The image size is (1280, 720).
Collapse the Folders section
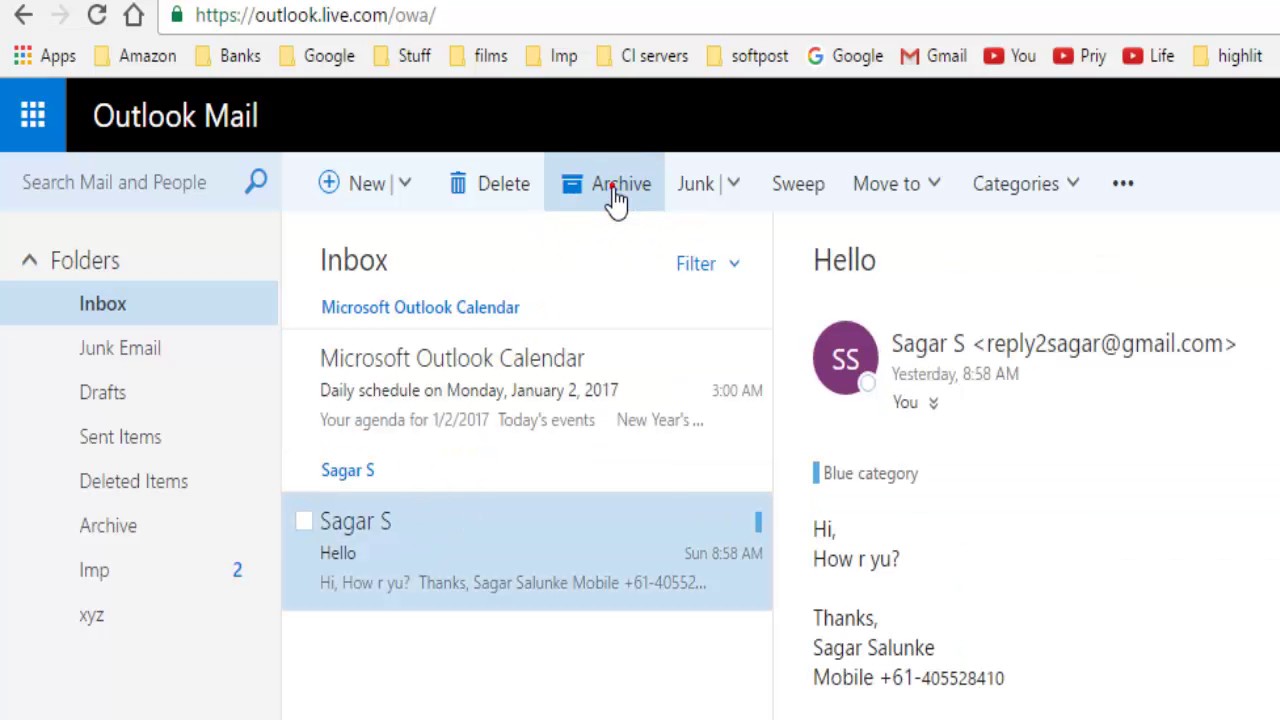click(29, 260)
